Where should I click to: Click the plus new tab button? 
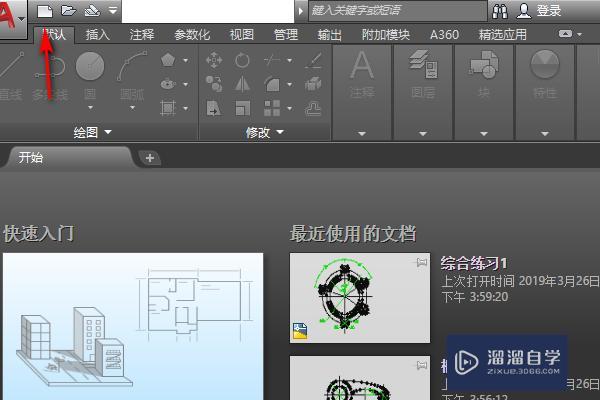(x=150, y=158)
